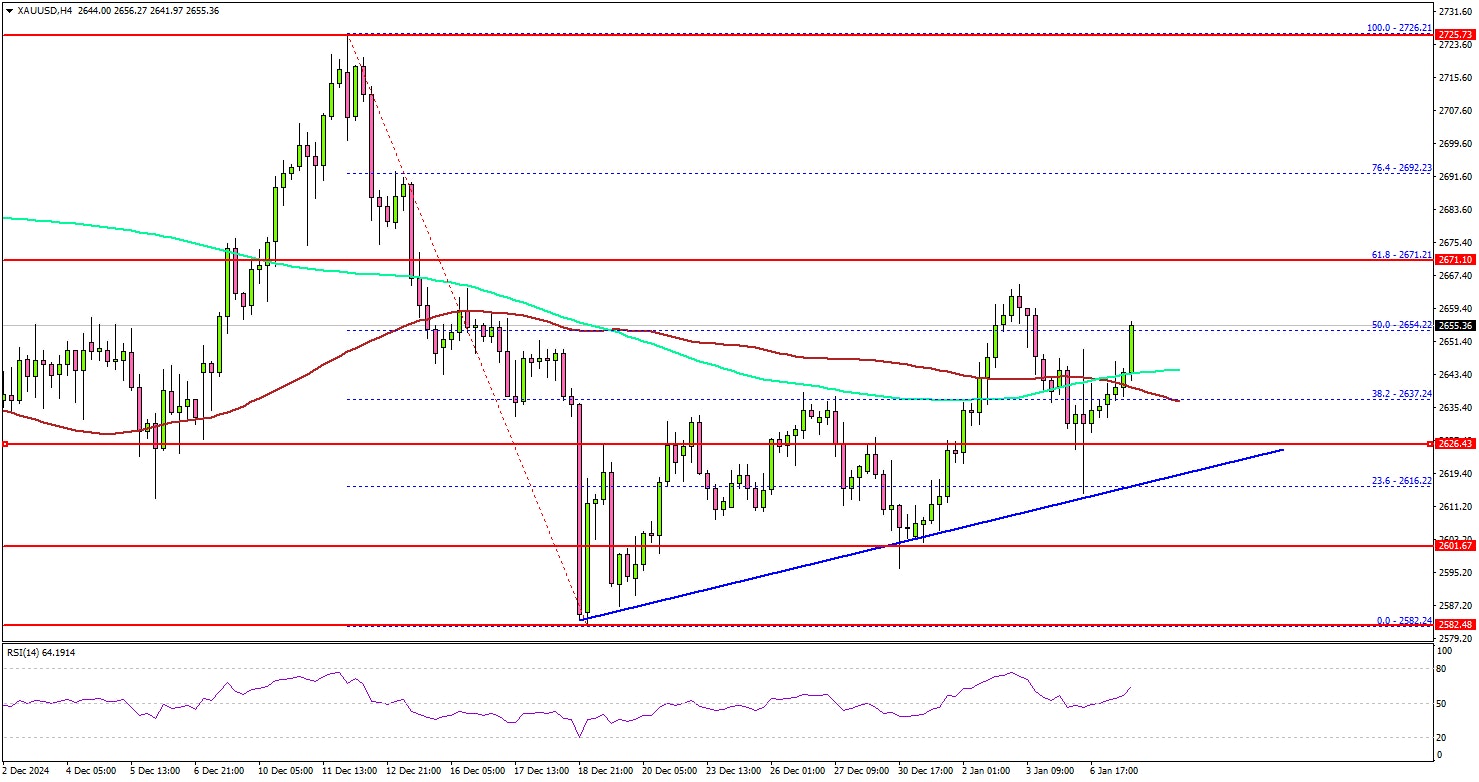Click the Fibonacci 23.6 - 2616.22 label
Screen dimensions: 1479x782
[1403, 481]
